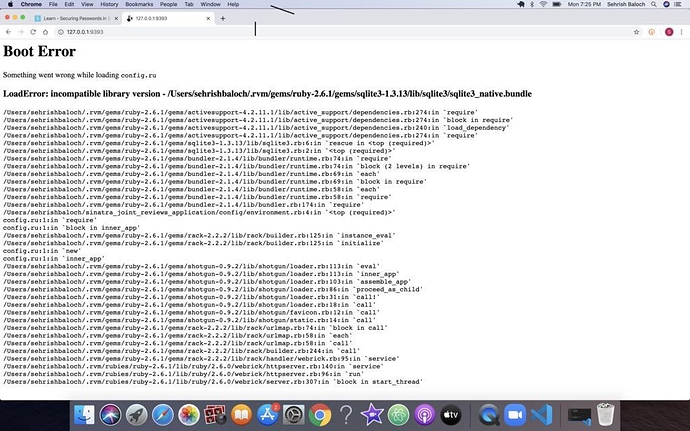The width and height of the screenshot is (690, 431).
Task: Focus the address bar showing 127.0.0.1:9393
Action: (x=343, y=32)
